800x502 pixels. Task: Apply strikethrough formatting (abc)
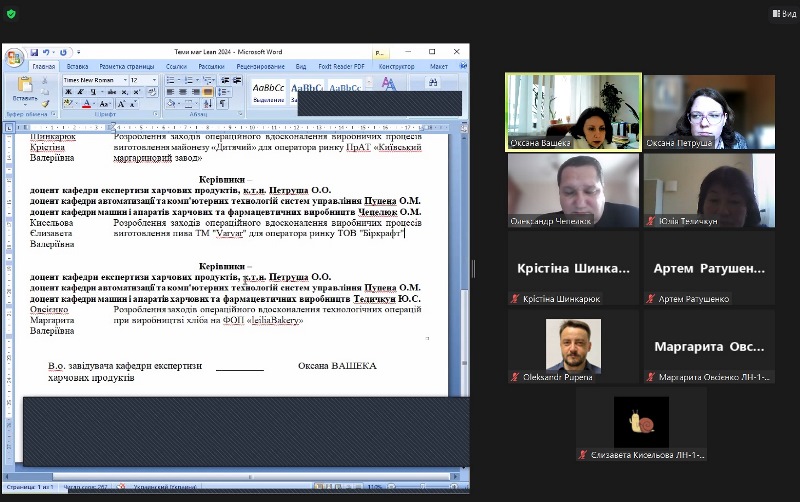112,92
